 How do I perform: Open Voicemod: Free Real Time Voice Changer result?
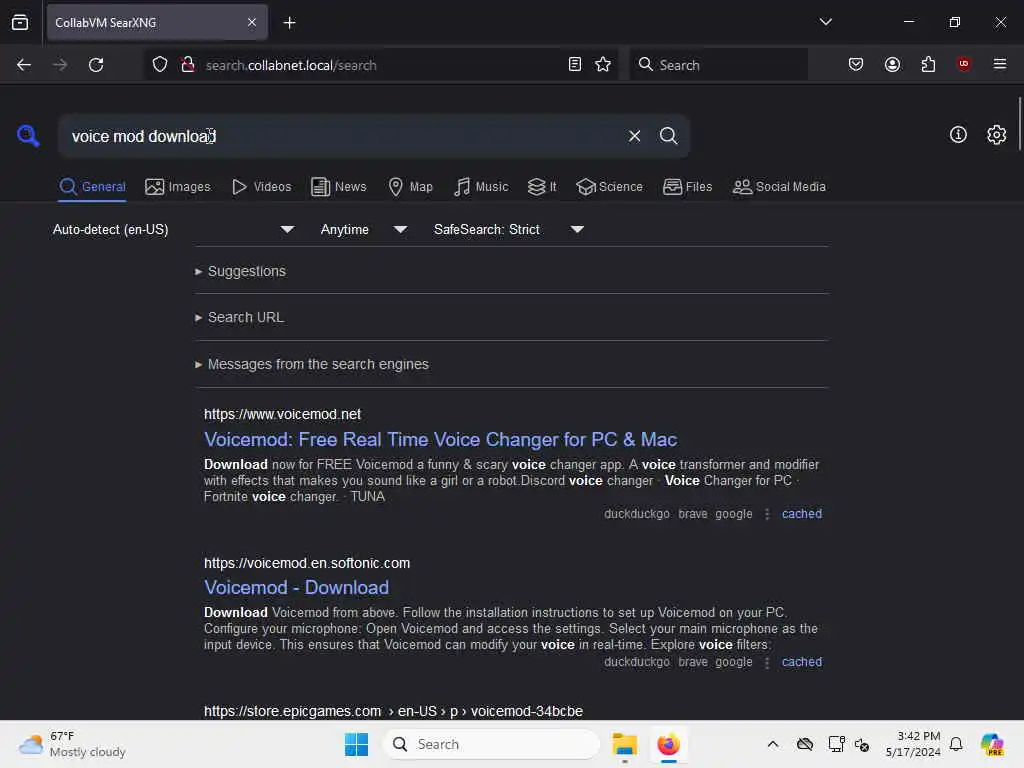coord(440,440)
